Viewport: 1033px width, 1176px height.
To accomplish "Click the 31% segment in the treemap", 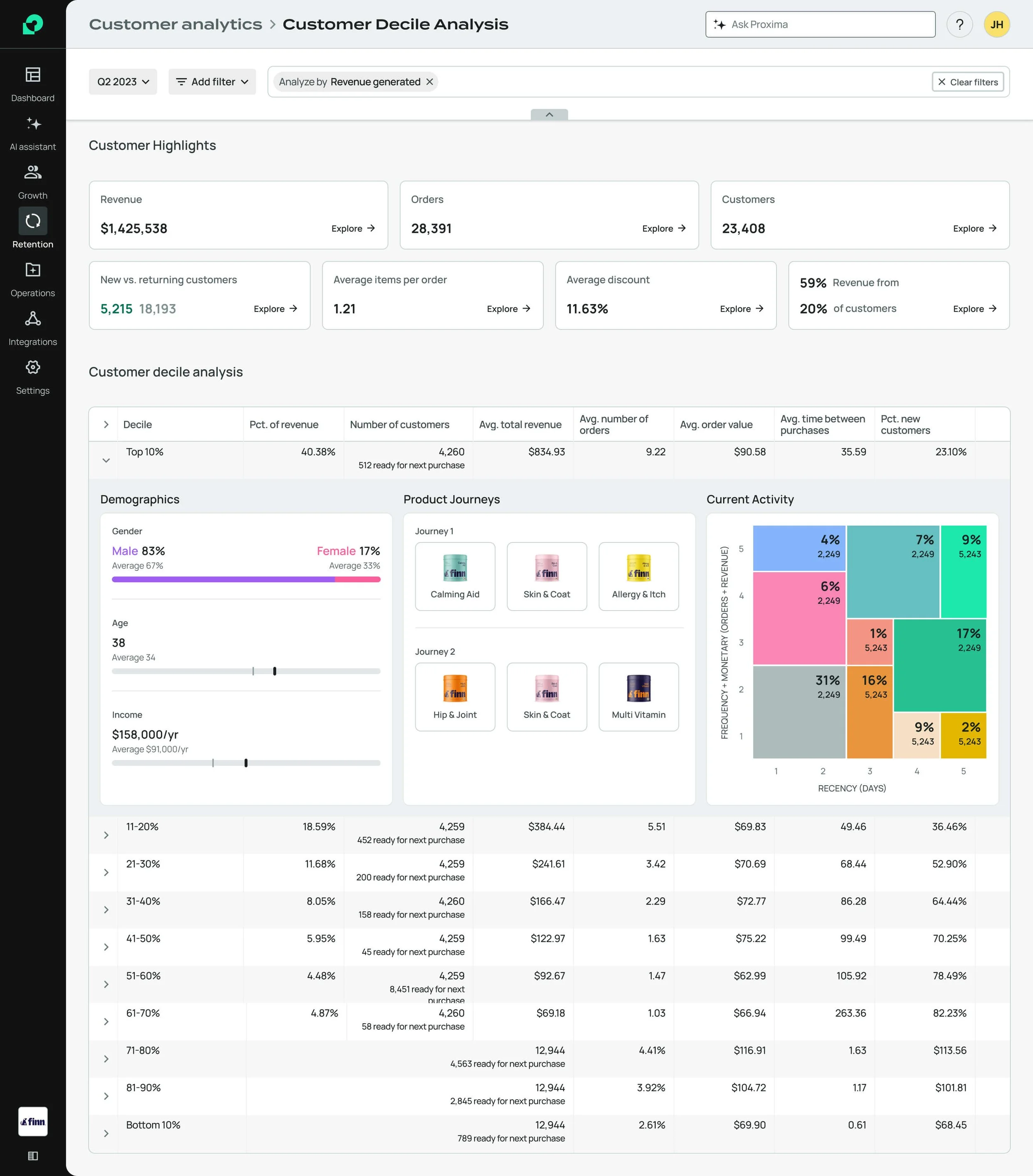I will (x=799, y=712).
